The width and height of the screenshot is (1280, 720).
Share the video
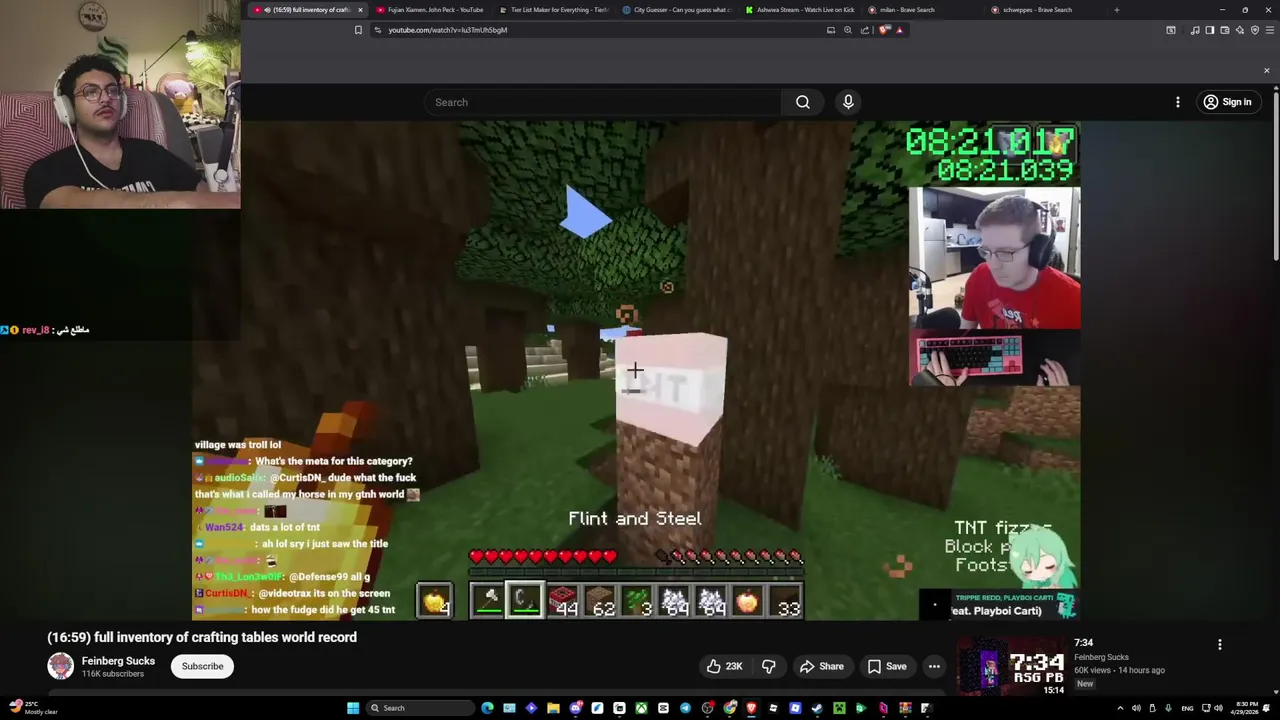(821, 666)
